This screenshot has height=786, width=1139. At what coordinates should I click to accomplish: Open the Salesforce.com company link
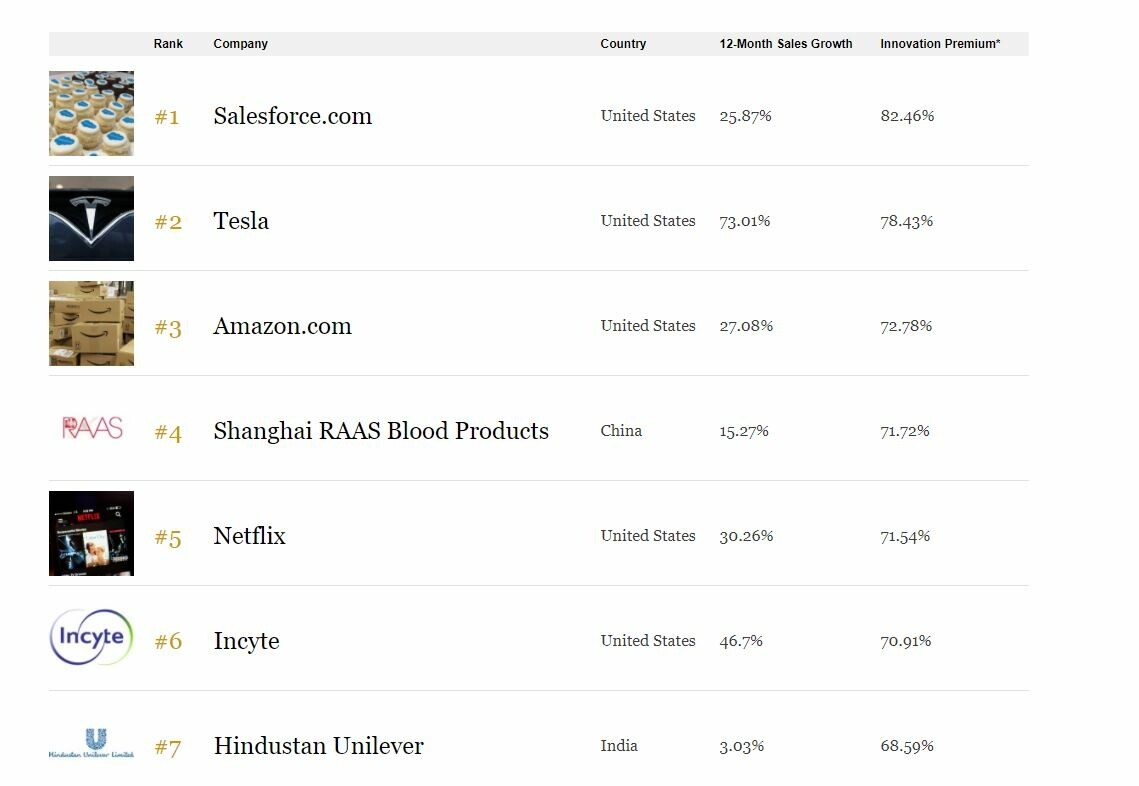coord(293,116)
